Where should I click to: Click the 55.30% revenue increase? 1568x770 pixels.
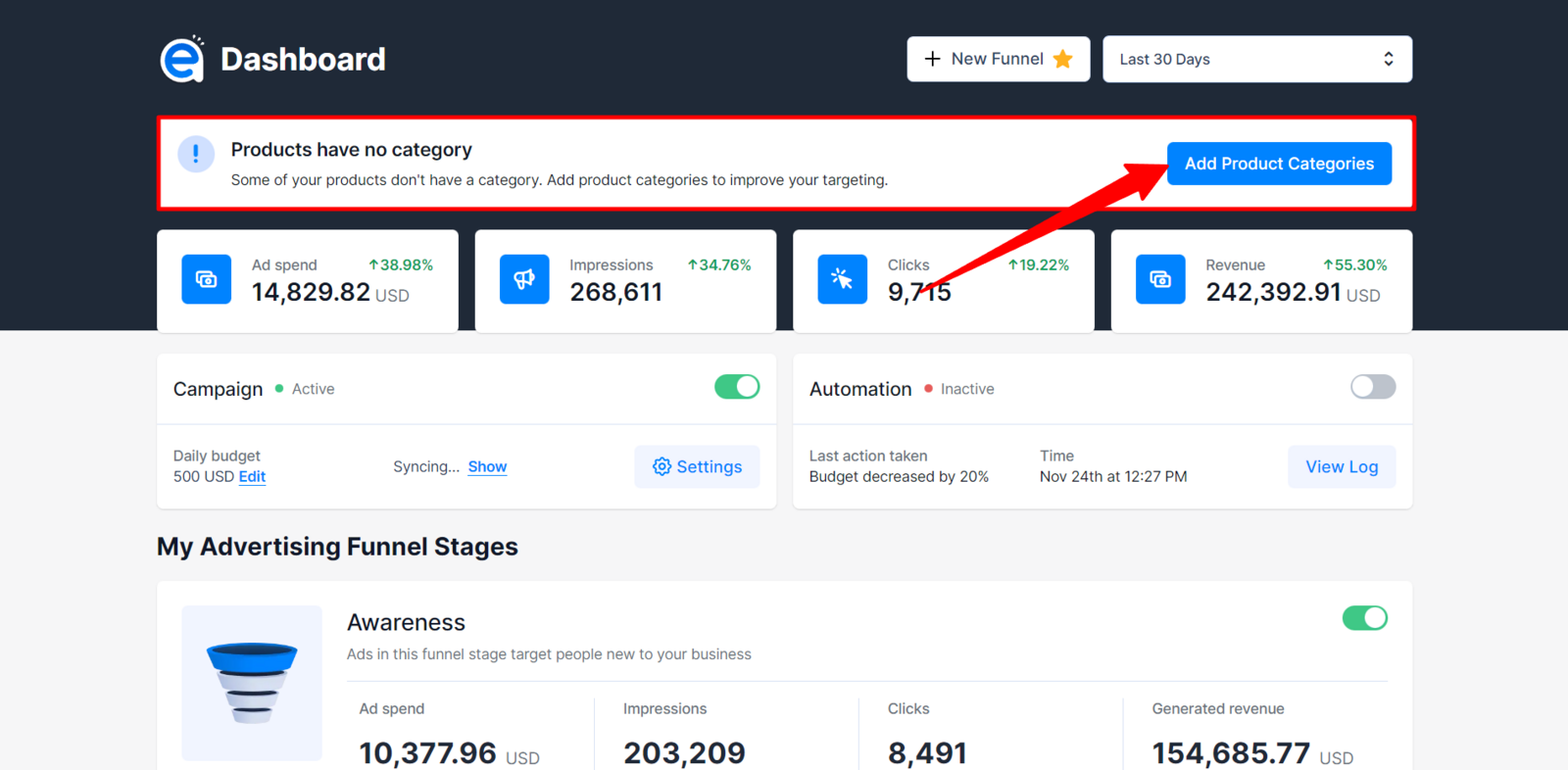coord(1355,265)
